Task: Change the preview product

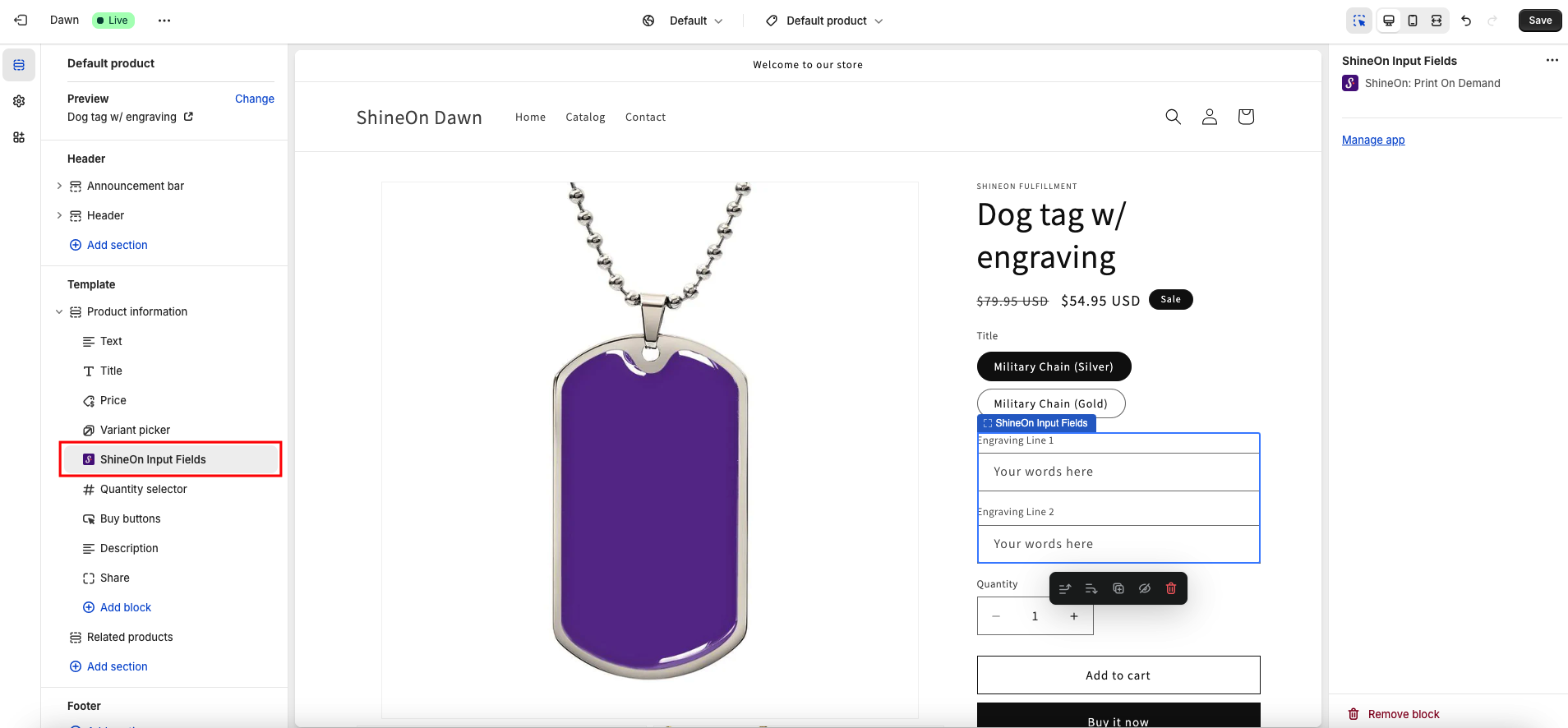Action: tap(255, 99)
